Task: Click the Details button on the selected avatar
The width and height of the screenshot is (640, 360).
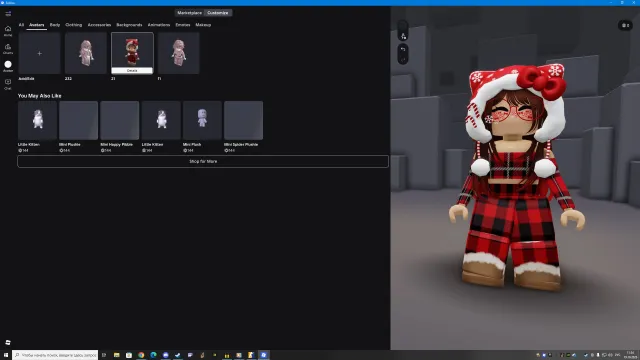Action: click(x=132, y=71)
